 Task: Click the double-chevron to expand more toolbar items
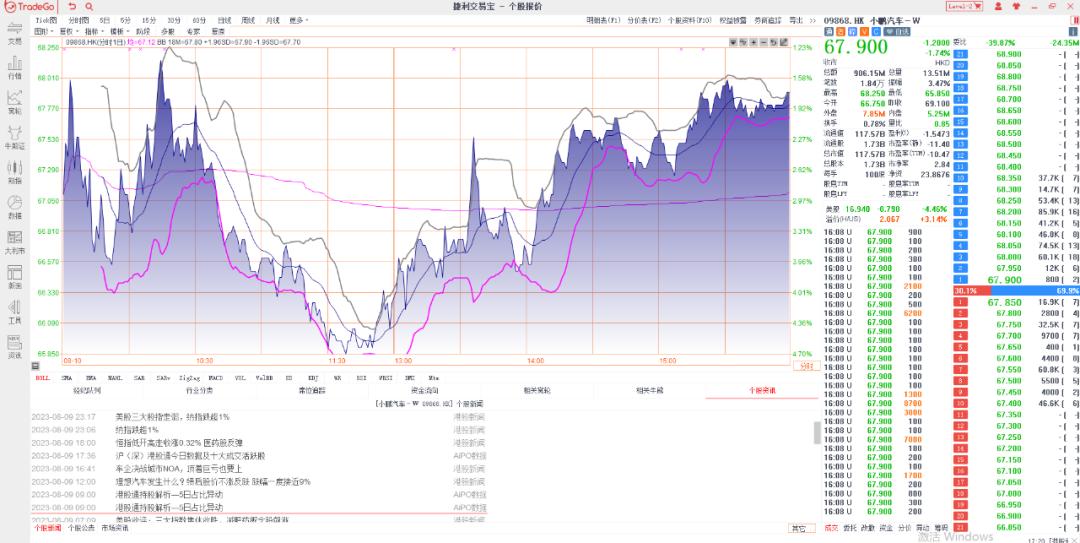[813, 21]
